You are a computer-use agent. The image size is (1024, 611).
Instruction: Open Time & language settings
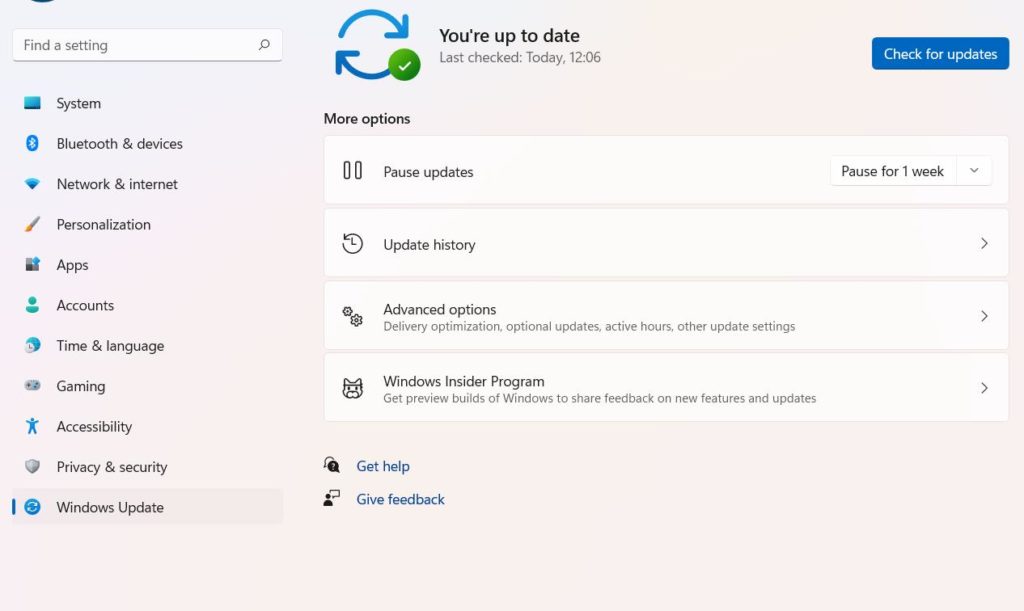point(148,345)
